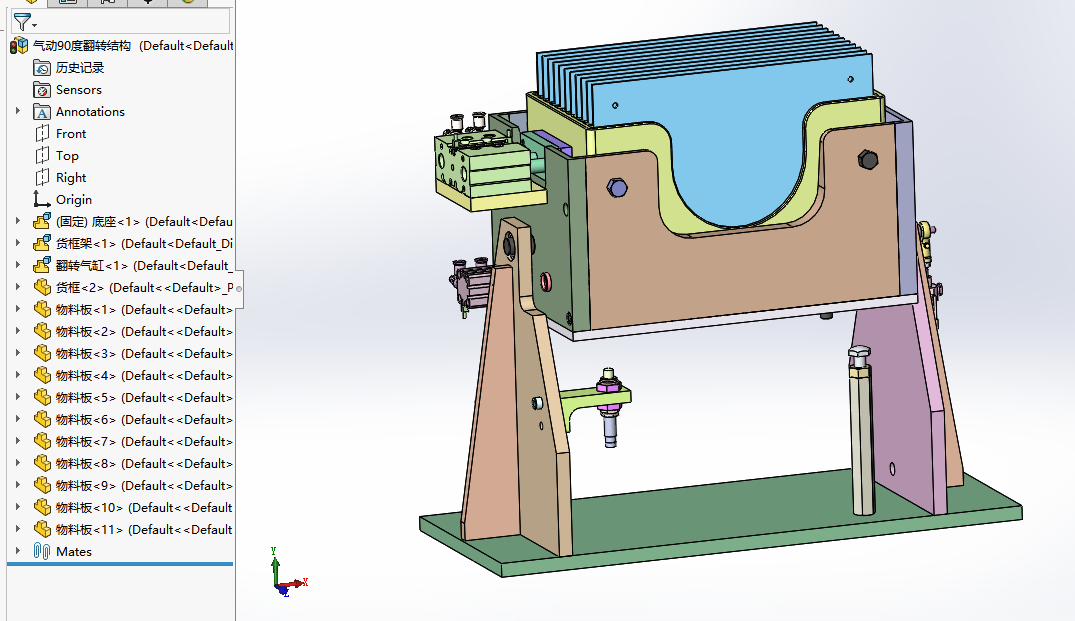Select the Origin label
This screenshot has width=1075, height=621.
coord(74,199)
